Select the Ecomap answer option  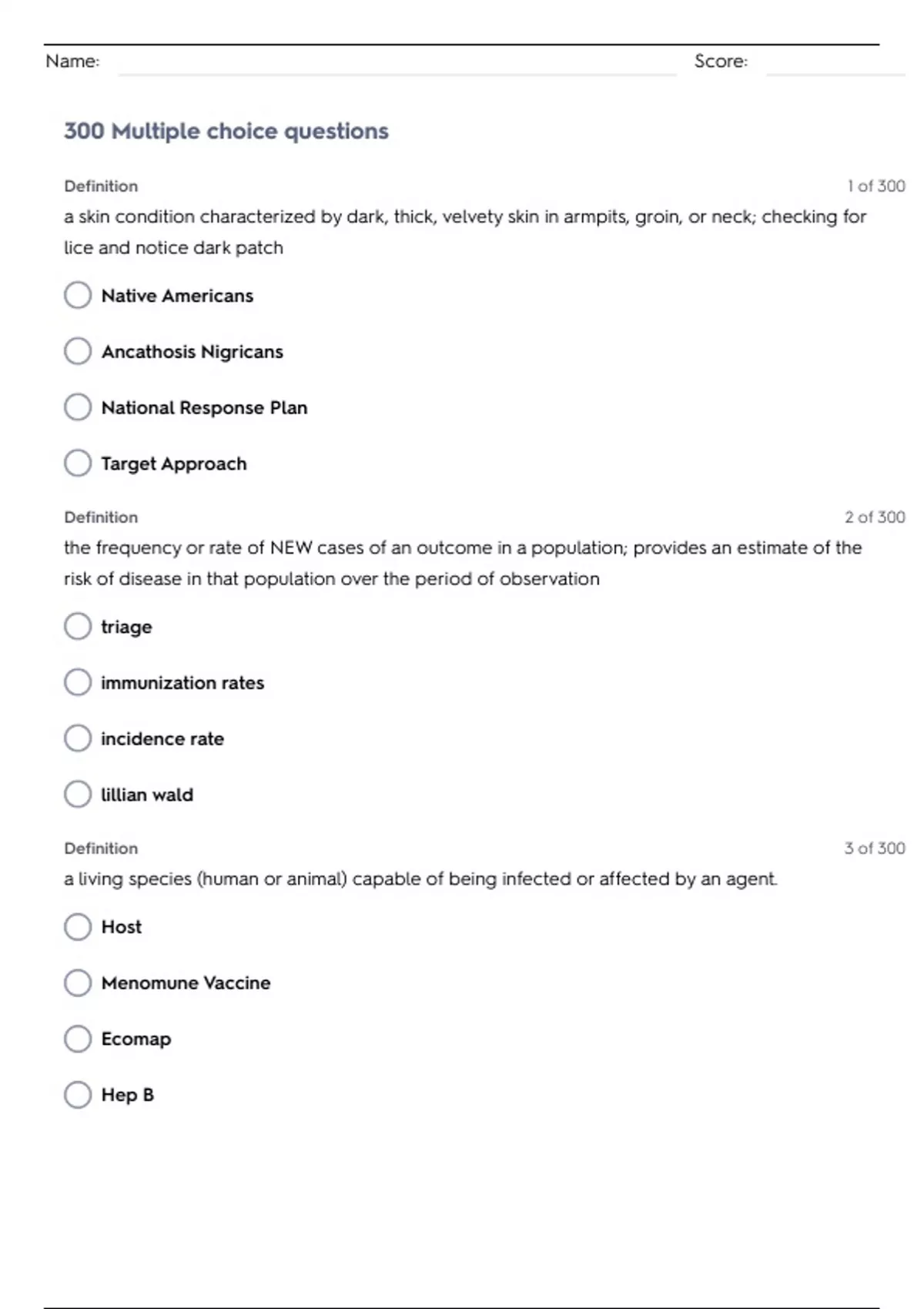click(x=78, y=1039)
